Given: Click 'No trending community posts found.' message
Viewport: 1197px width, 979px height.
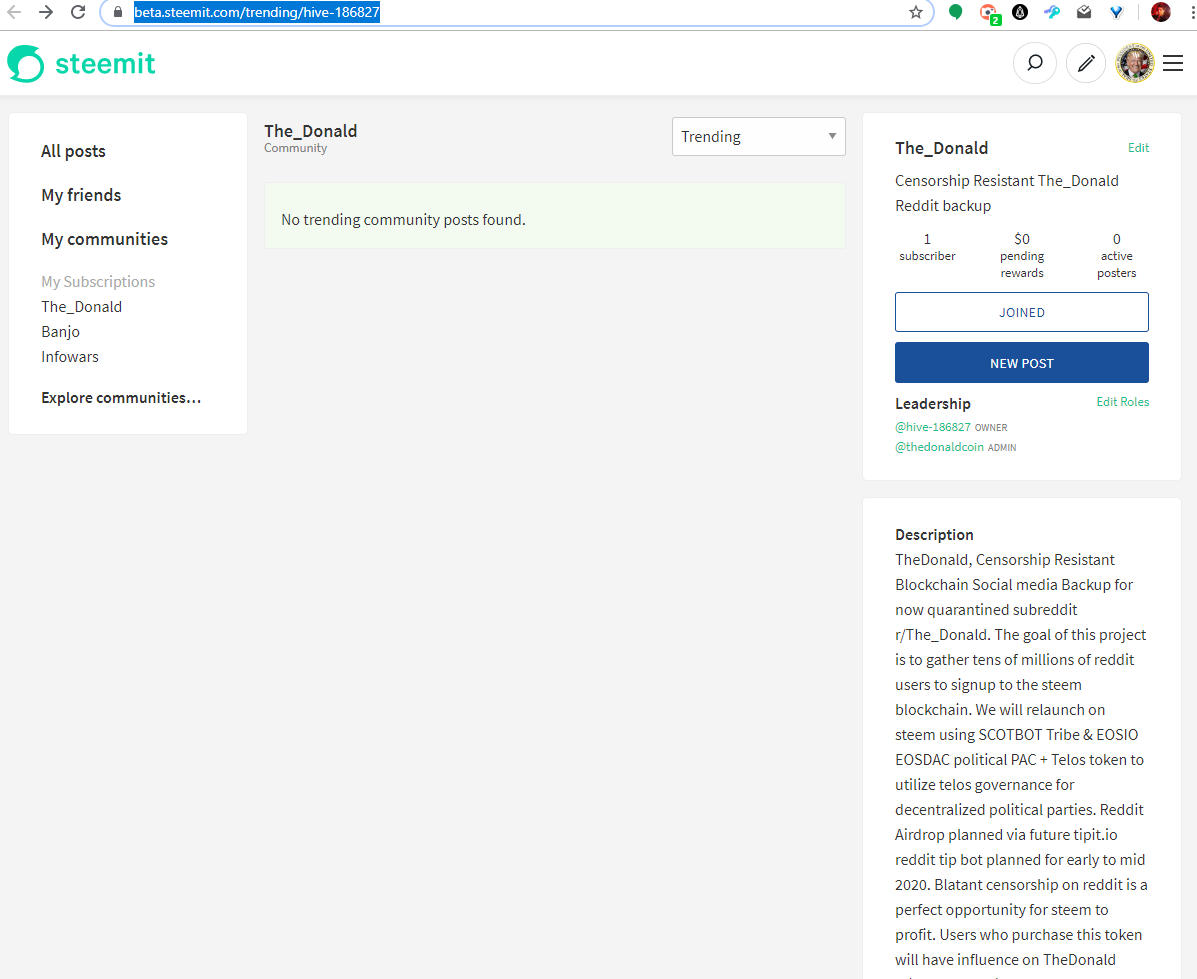Looking at the screenshot, I should (x=403, y=220).
